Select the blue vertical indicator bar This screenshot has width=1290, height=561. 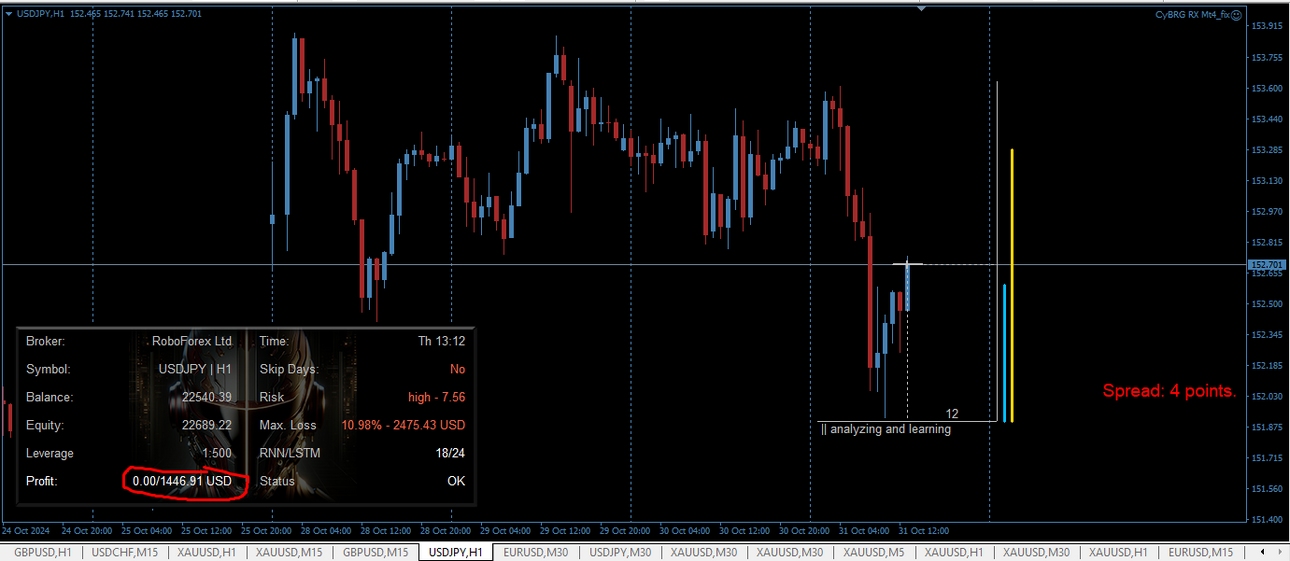[x=1004, y=353]
